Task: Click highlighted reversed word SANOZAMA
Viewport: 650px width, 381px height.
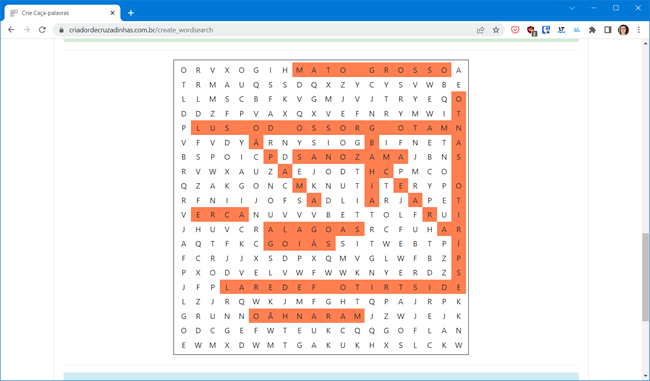Action: (350, 157)
